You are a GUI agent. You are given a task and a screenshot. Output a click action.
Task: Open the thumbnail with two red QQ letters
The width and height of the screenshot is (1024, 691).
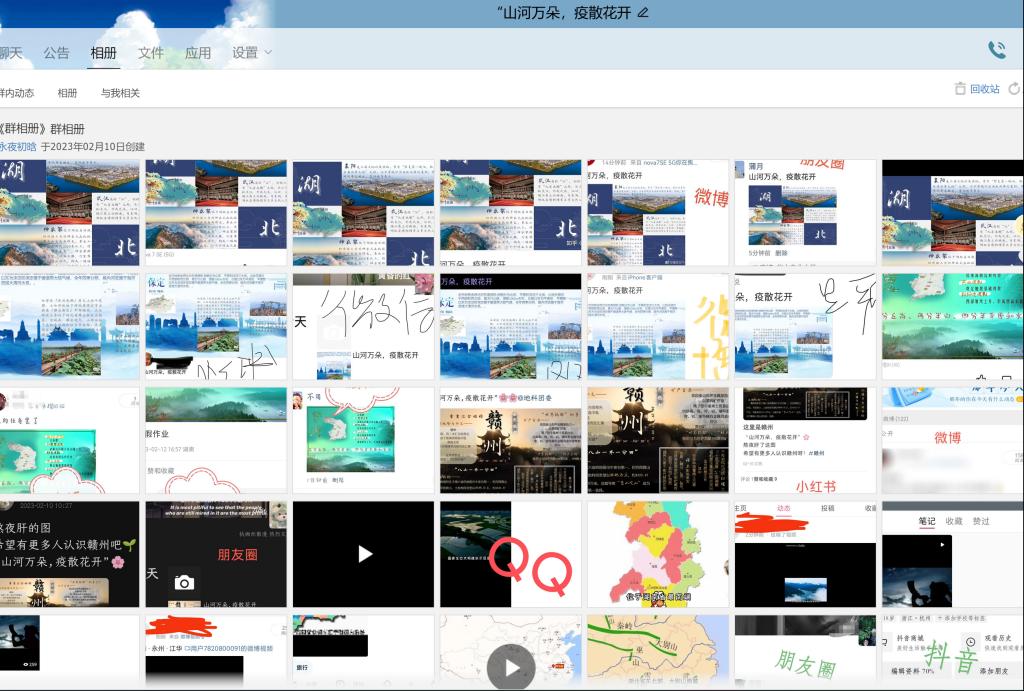[510, 554]
